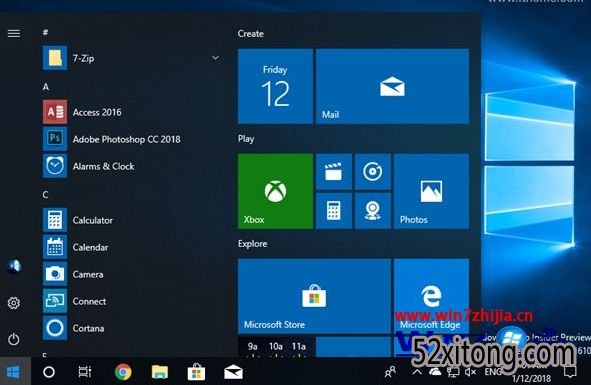Open the Mail tile
The height and width of the screenshot is (385, 591).
click(x=392, y=86)
